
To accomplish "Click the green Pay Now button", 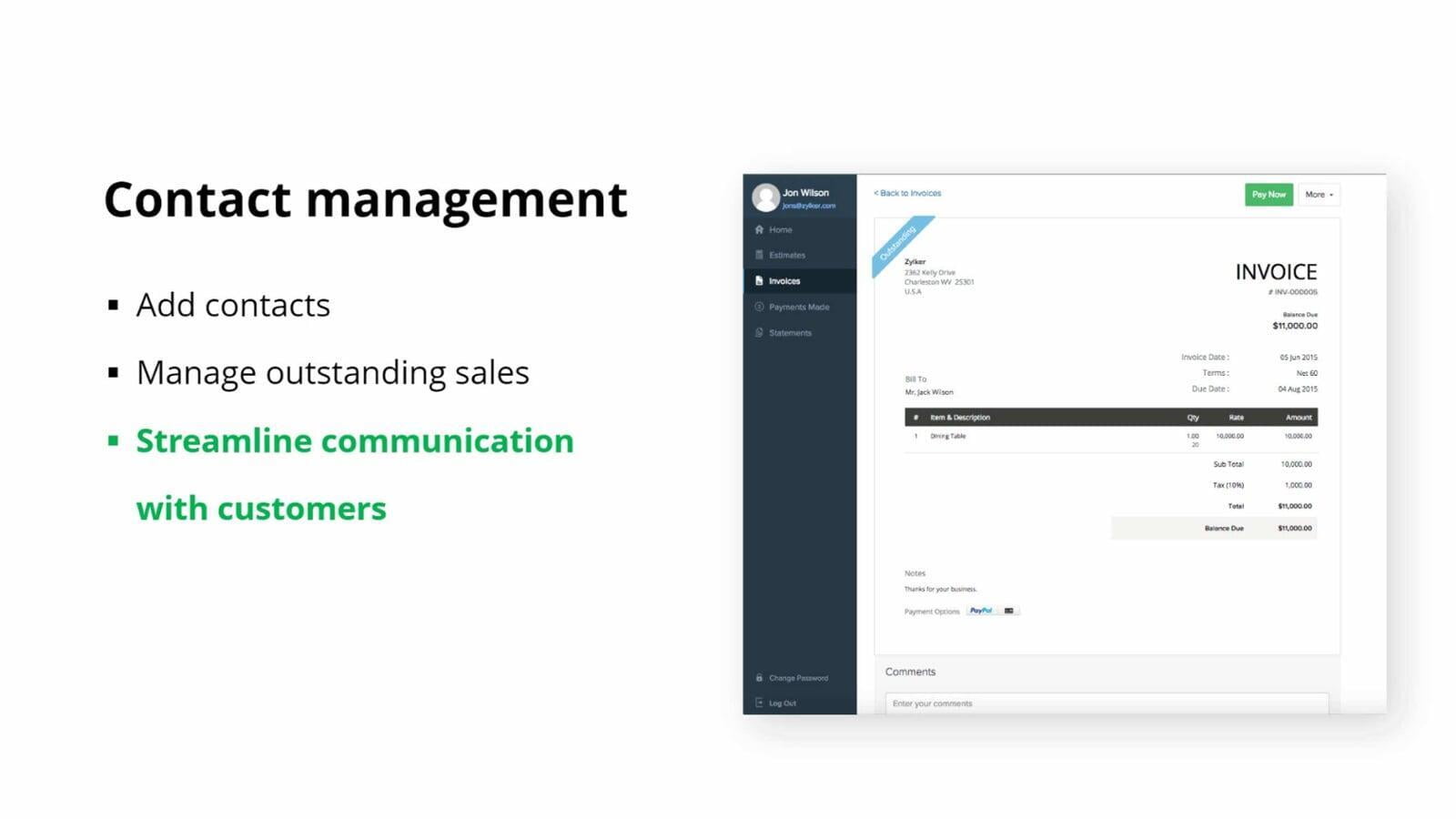I will pos(1269,195).
